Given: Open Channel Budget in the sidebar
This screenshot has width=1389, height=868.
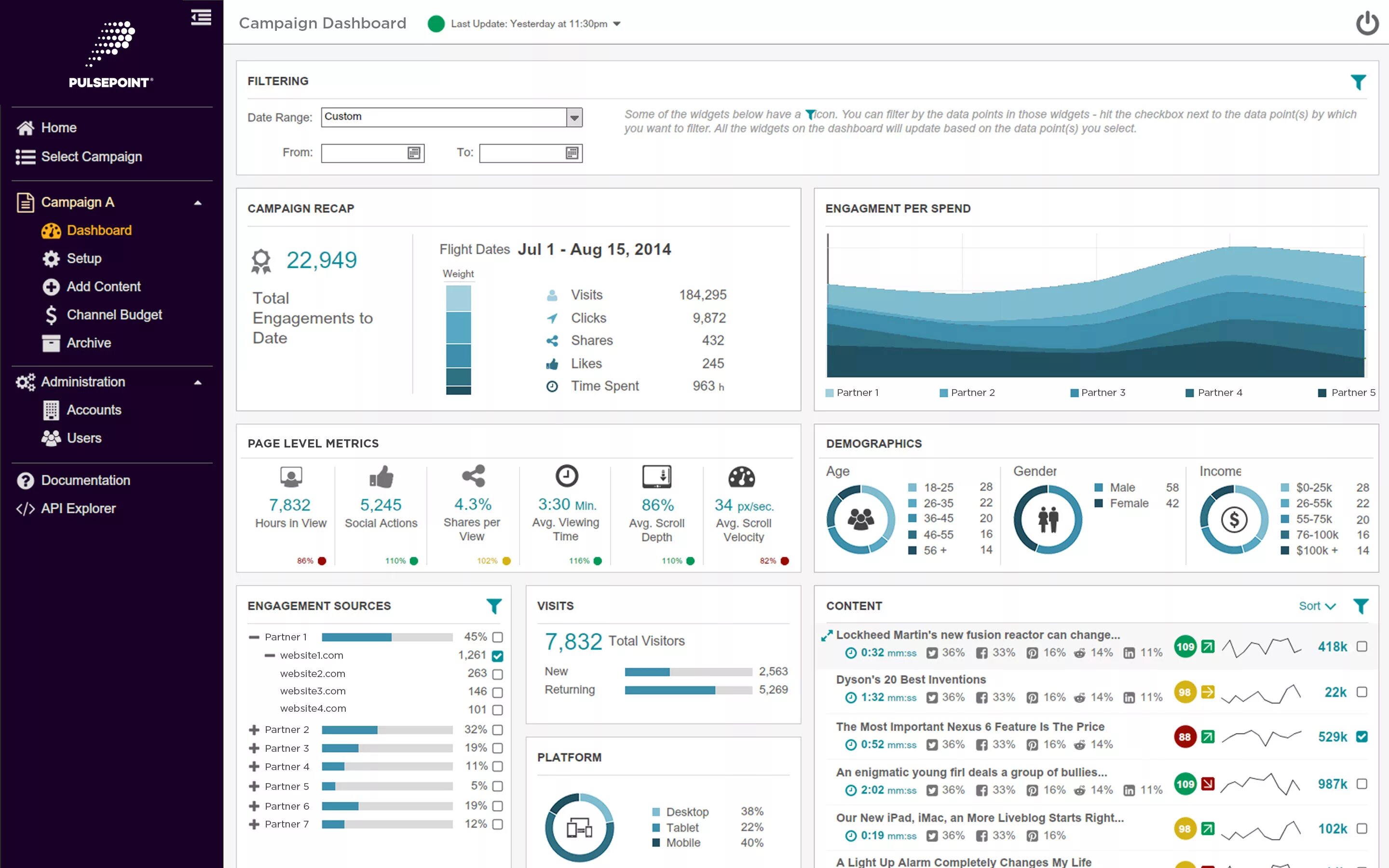Looking at the screenshot, I should pyautogui.click(x=114, y=314).
